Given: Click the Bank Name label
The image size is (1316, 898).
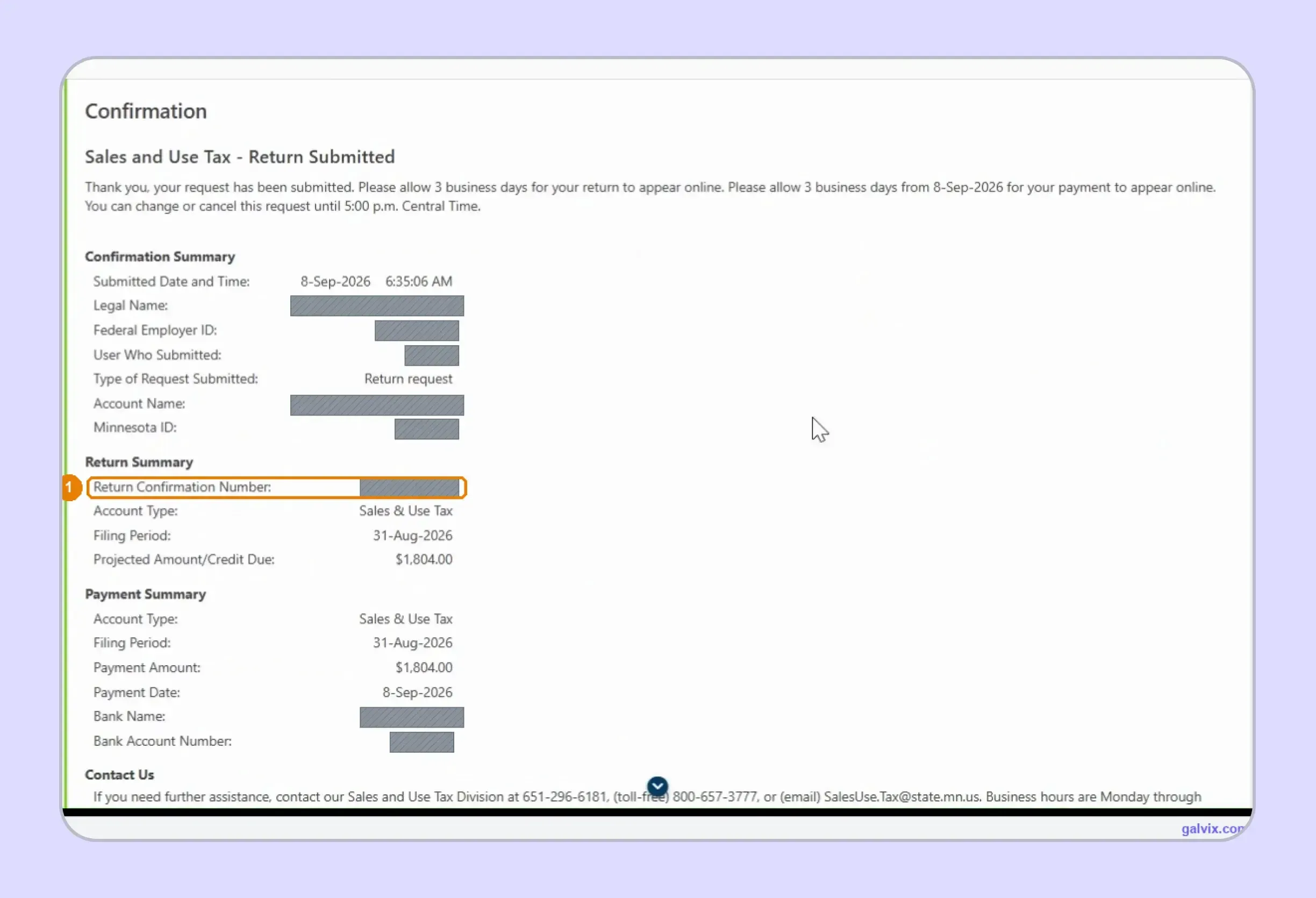Looking at the screenshot, I should tap(130, 717).
